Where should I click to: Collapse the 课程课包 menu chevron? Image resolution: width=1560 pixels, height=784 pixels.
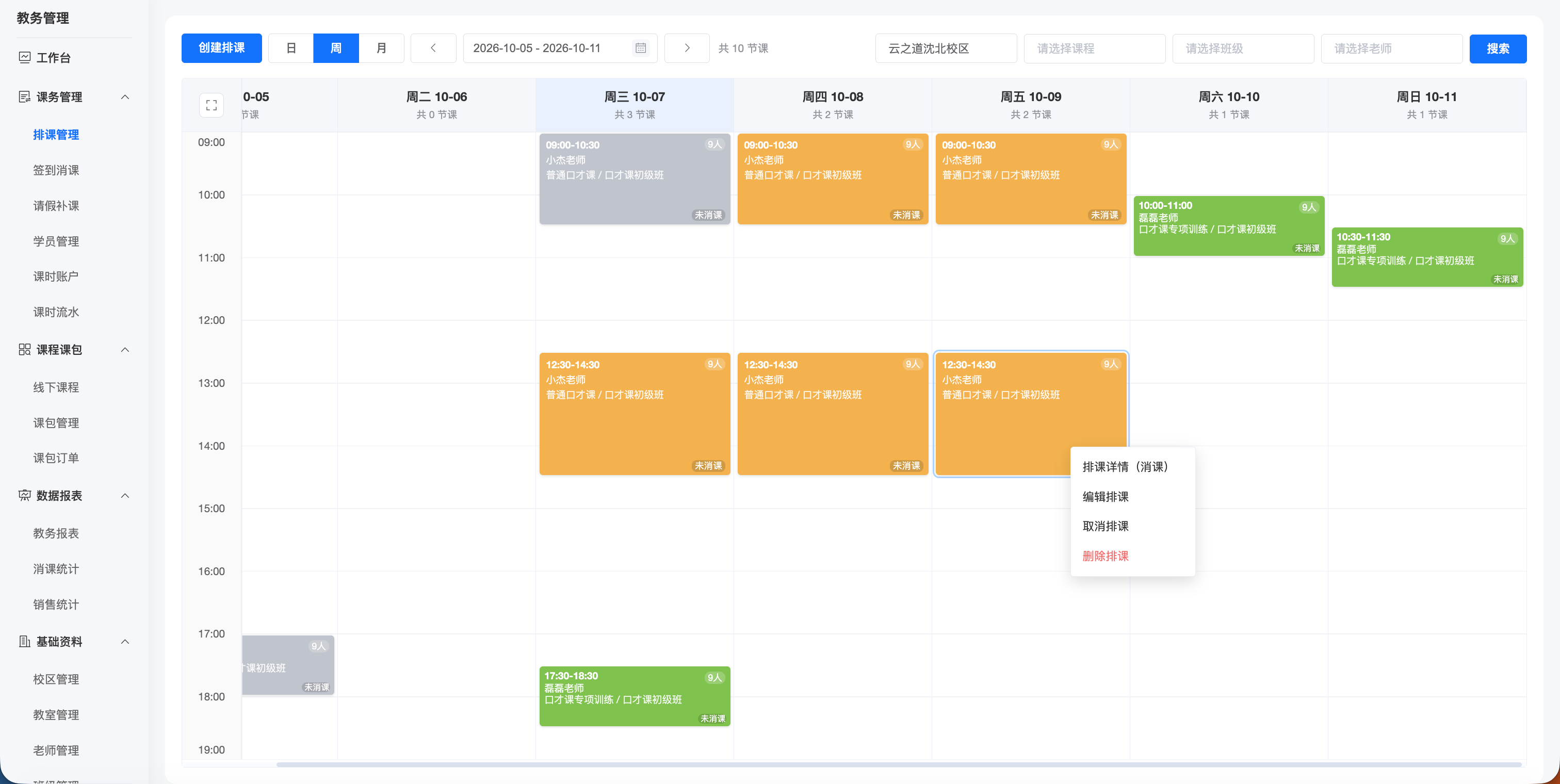pos(125,349)
